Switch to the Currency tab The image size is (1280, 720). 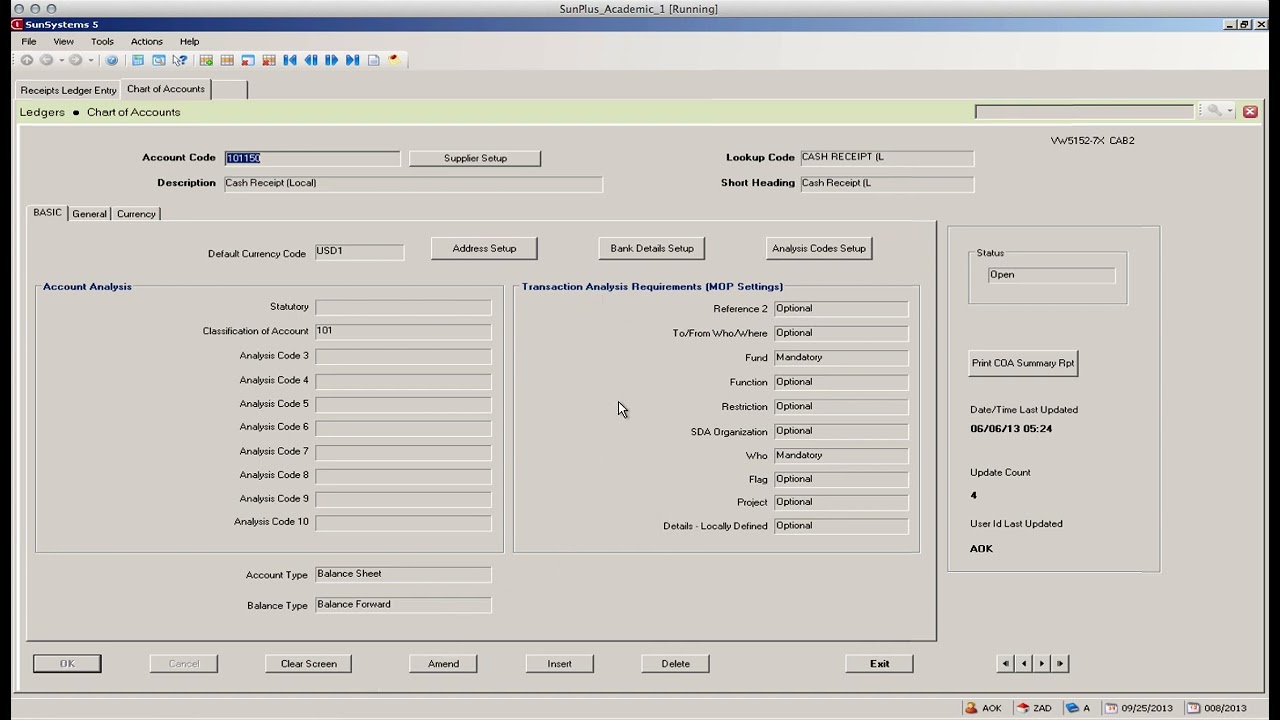pos(136,214)
